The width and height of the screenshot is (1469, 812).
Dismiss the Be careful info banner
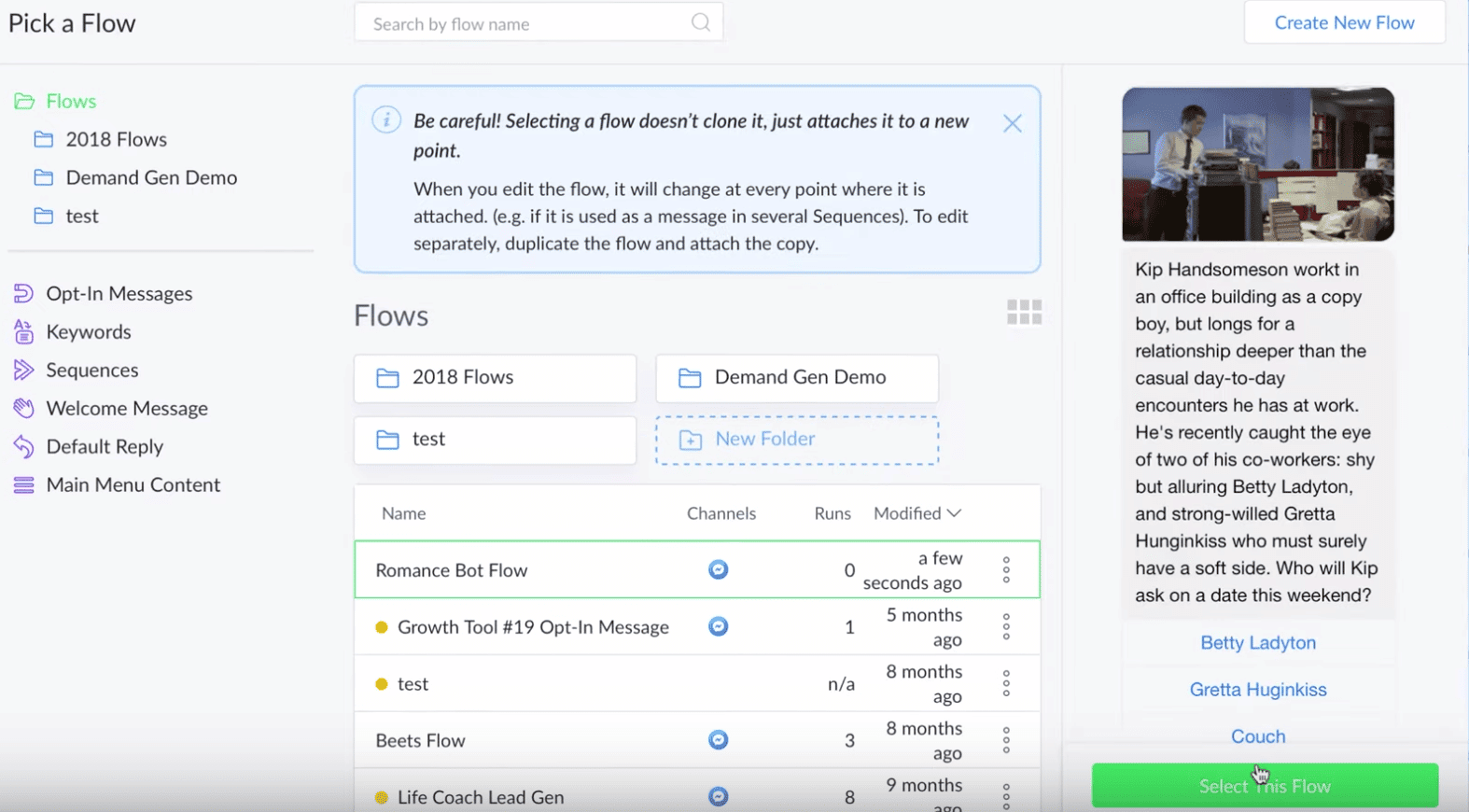click(x=1013, y=123)
